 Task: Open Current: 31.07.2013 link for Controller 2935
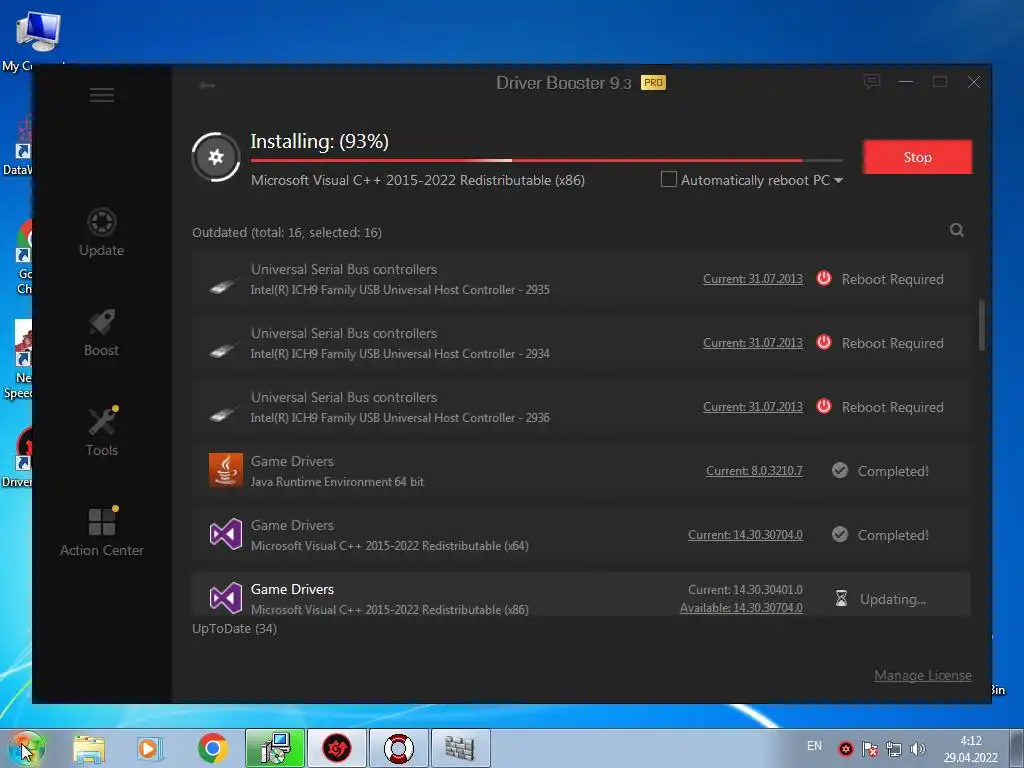click(753, 279)
